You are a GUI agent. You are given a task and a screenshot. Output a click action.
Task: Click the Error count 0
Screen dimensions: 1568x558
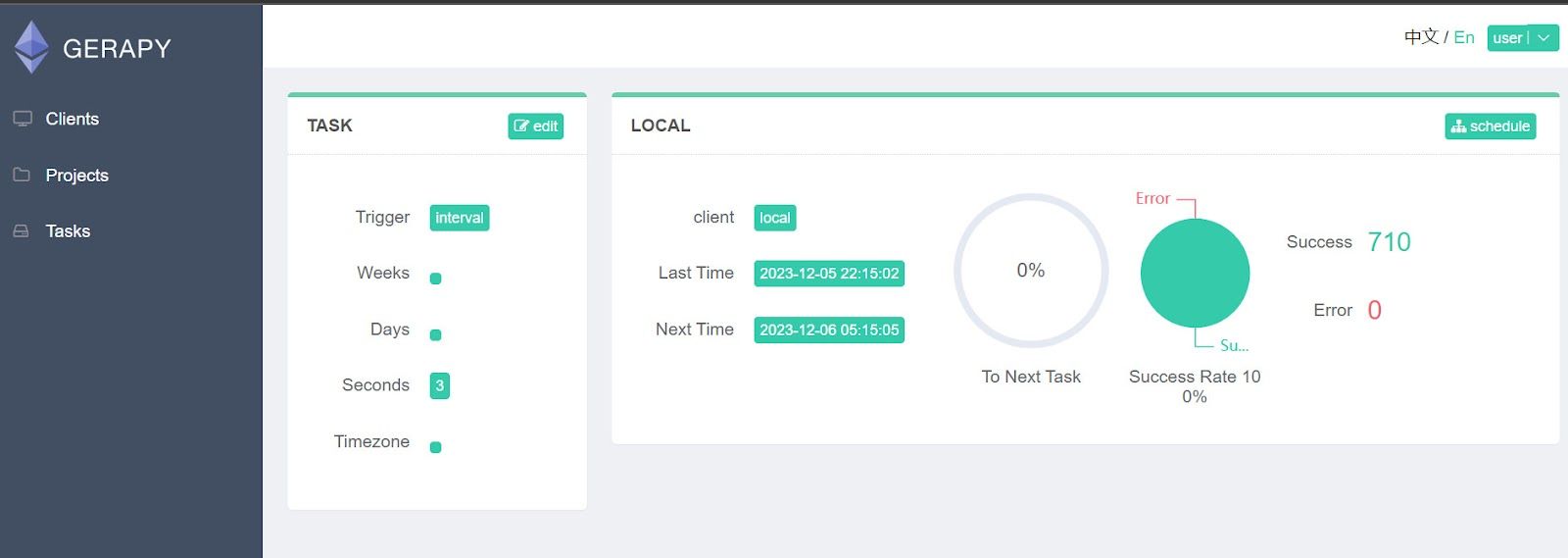(1374, 310)
